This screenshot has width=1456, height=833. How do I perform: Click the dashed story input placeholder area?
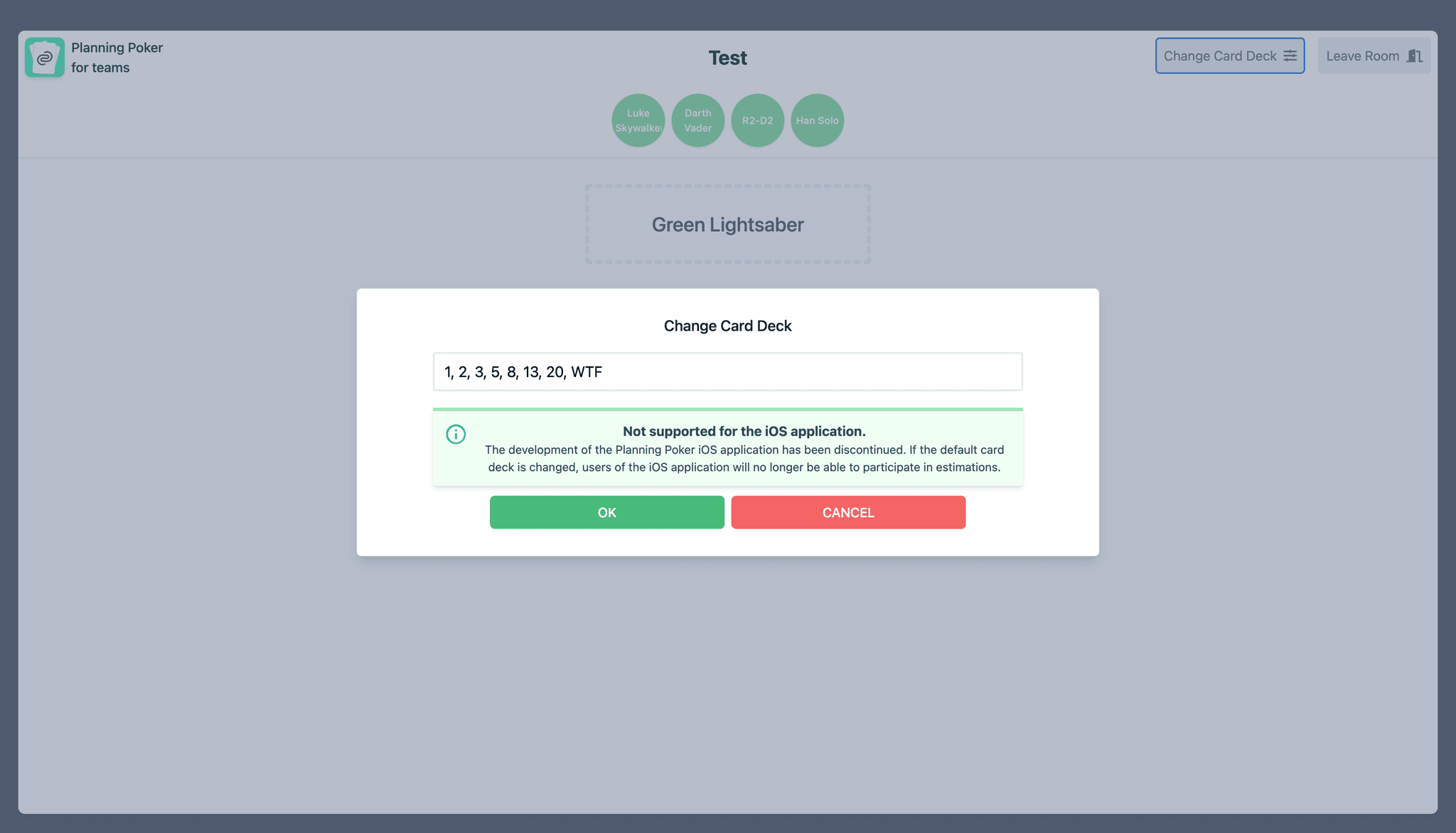(x=728, y=224)
